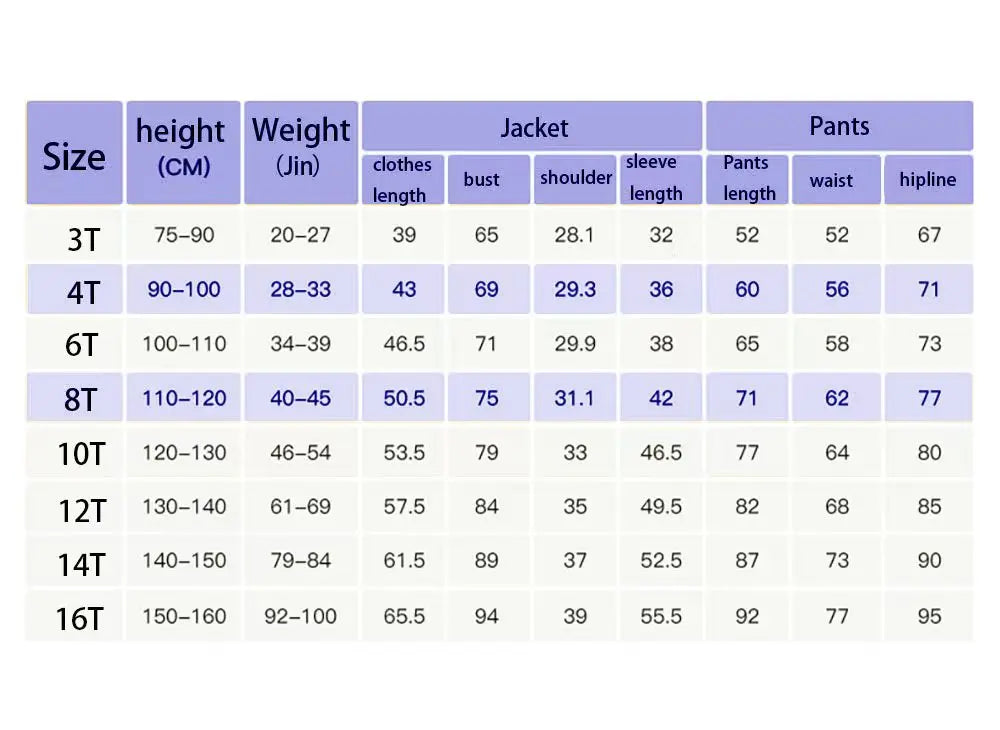Screen dimensions: 1000x730
Task: Click the 3T size row label
Action: [82, 237]
